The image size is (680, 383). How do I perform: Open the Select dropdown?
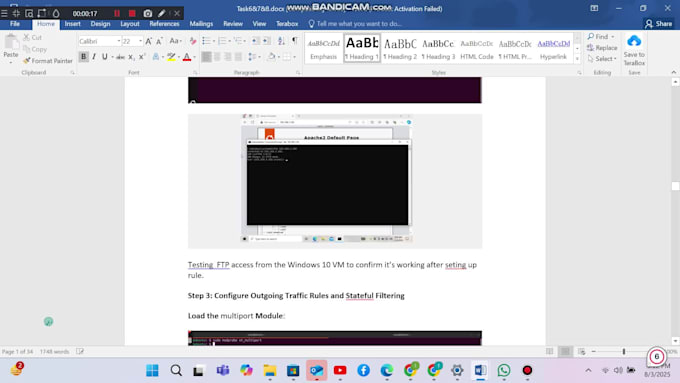tap(602, 59)
